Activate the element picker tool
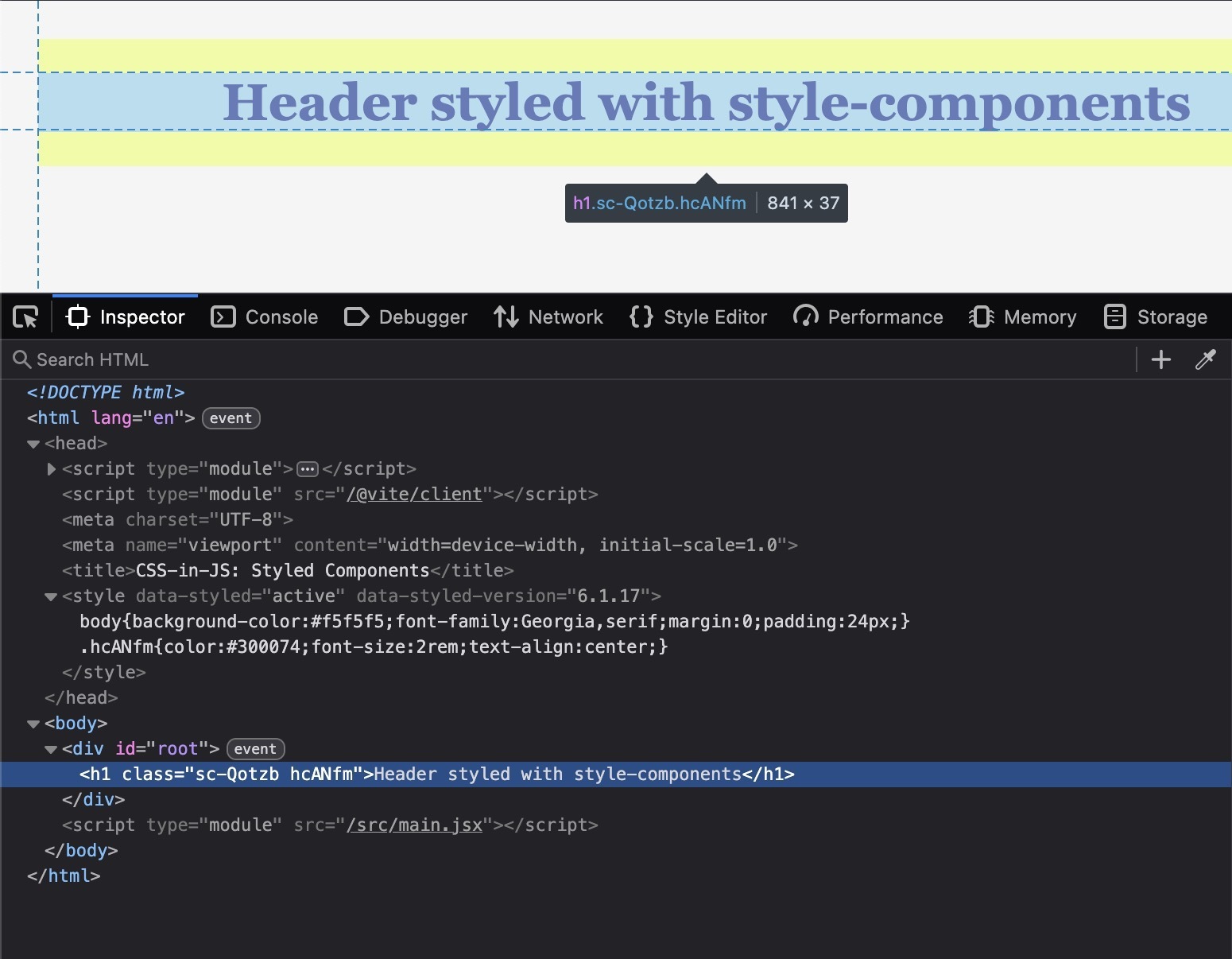This screenshot has width=1232, height=959. pyautogui.click(x=26, y=317)
